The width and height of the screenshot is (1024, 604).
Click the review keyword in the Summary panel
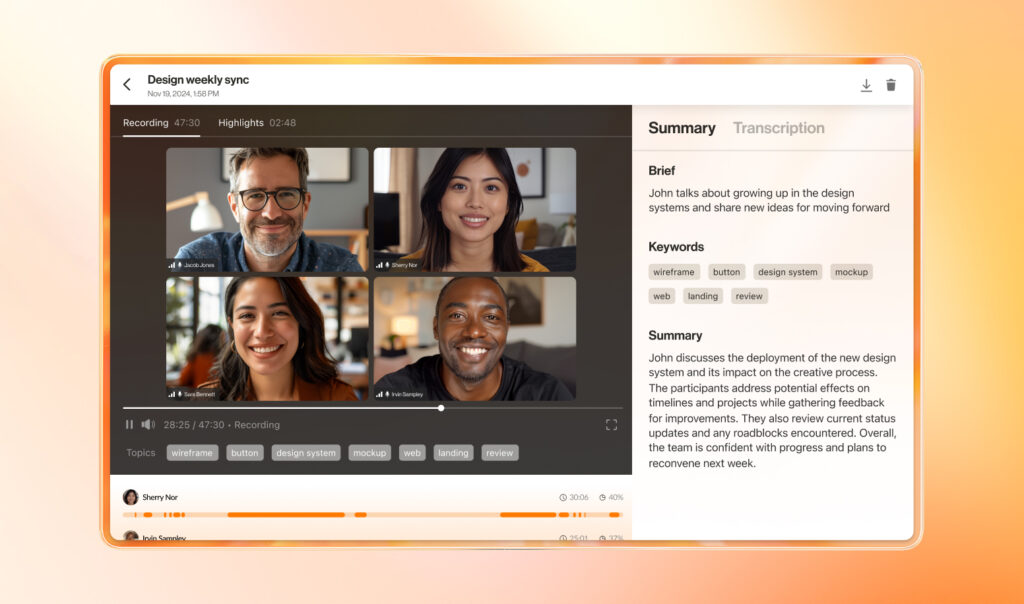click(748, 296)
